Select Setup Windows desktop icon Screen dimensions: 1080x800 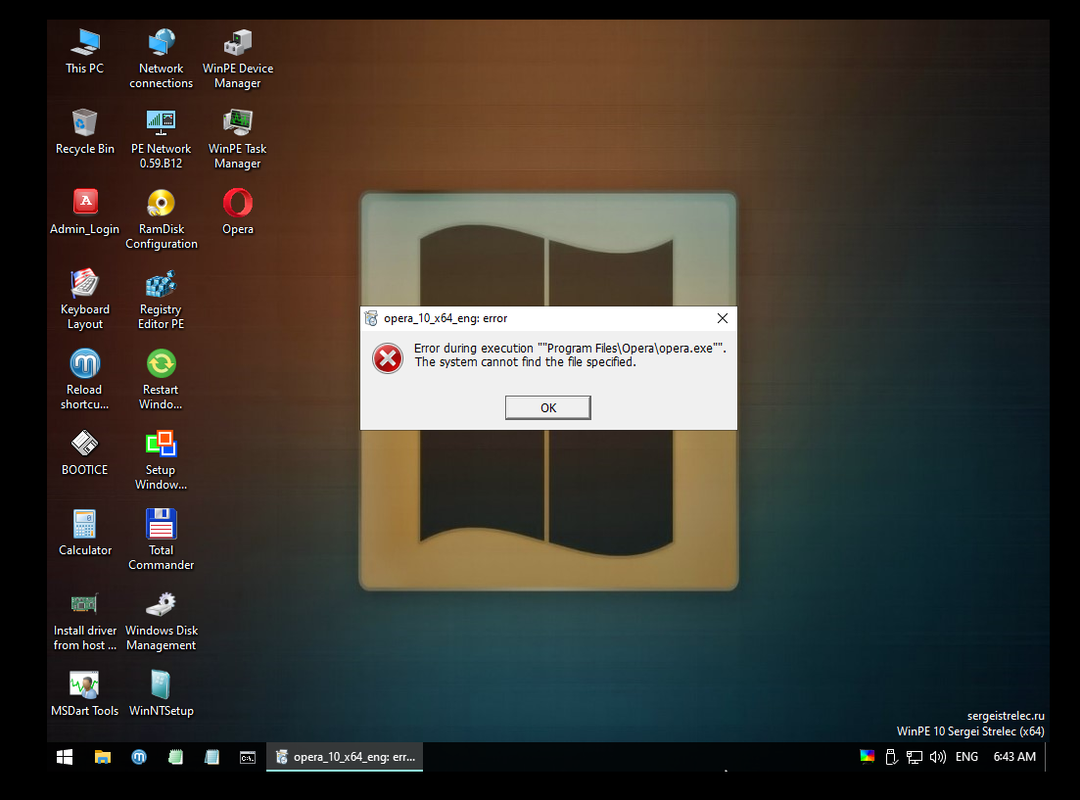coord(161,460)
